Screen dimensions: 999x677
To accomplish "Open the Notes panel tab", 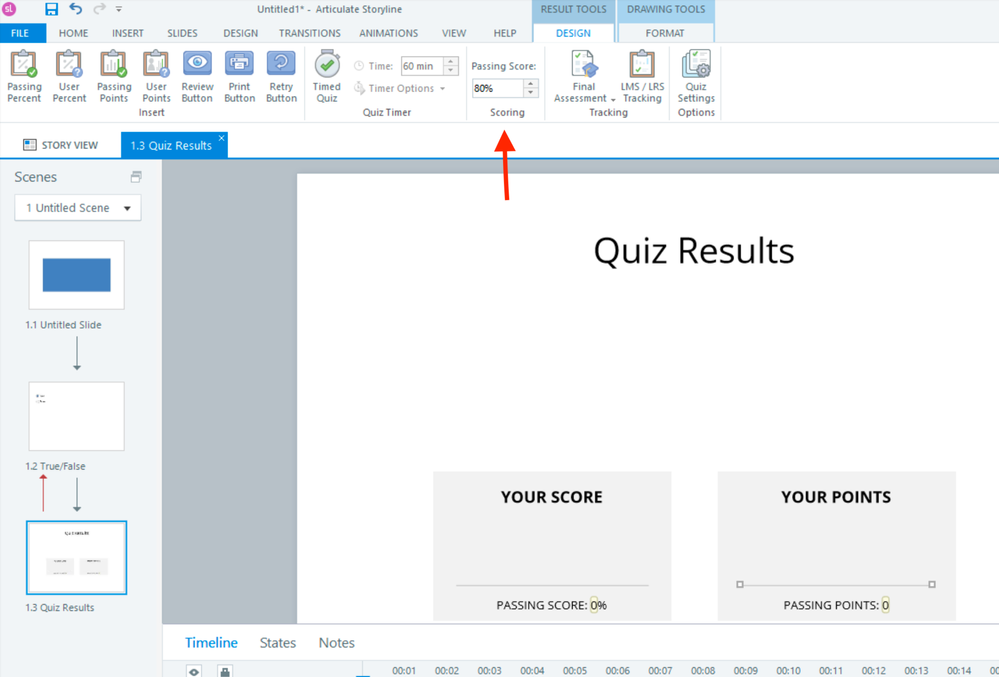I will pos(336,643).
